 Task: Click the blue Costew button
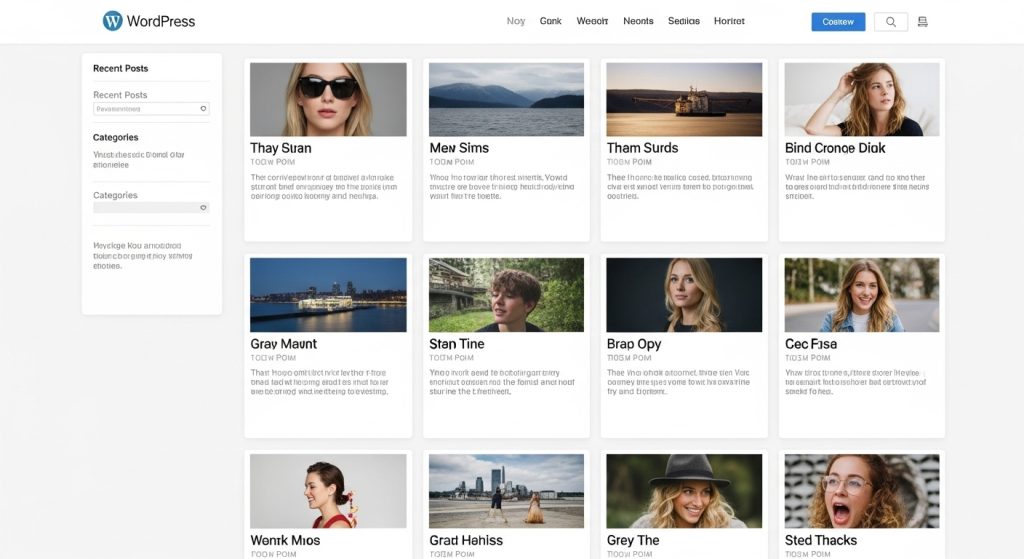pos(838,22)
